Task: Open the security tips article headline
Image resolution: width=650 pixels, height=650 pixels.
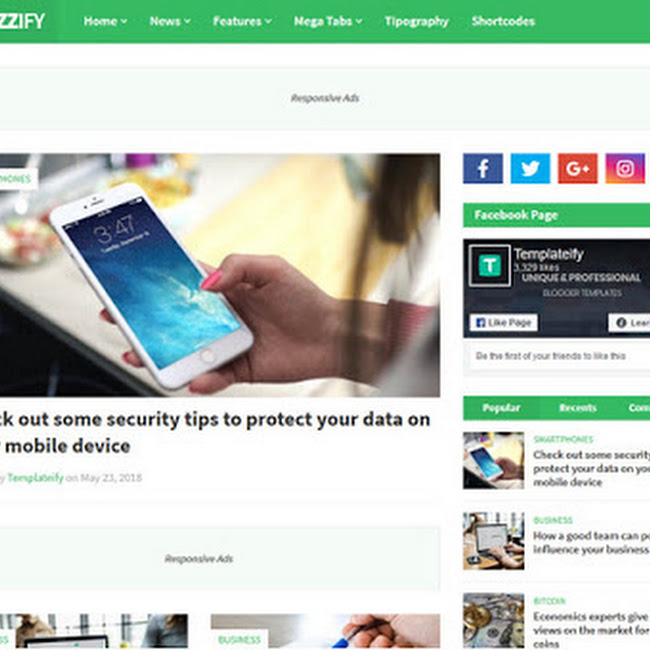Action: click(215, 433)
